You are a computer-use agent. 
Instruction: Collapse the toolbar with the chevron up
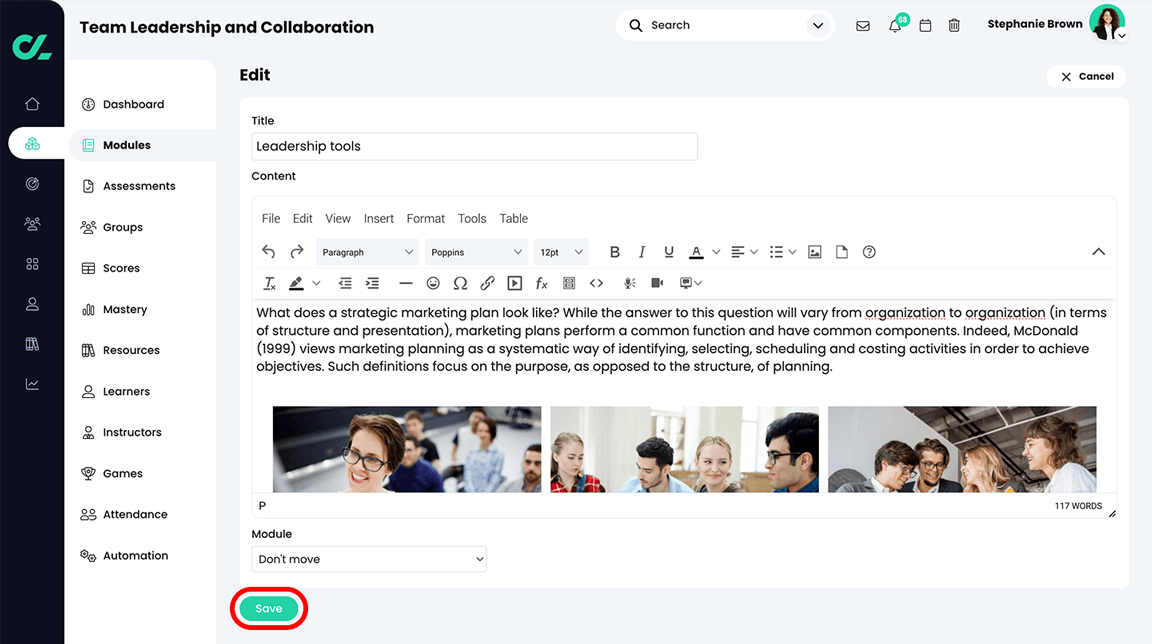(x=1098, y=252)
